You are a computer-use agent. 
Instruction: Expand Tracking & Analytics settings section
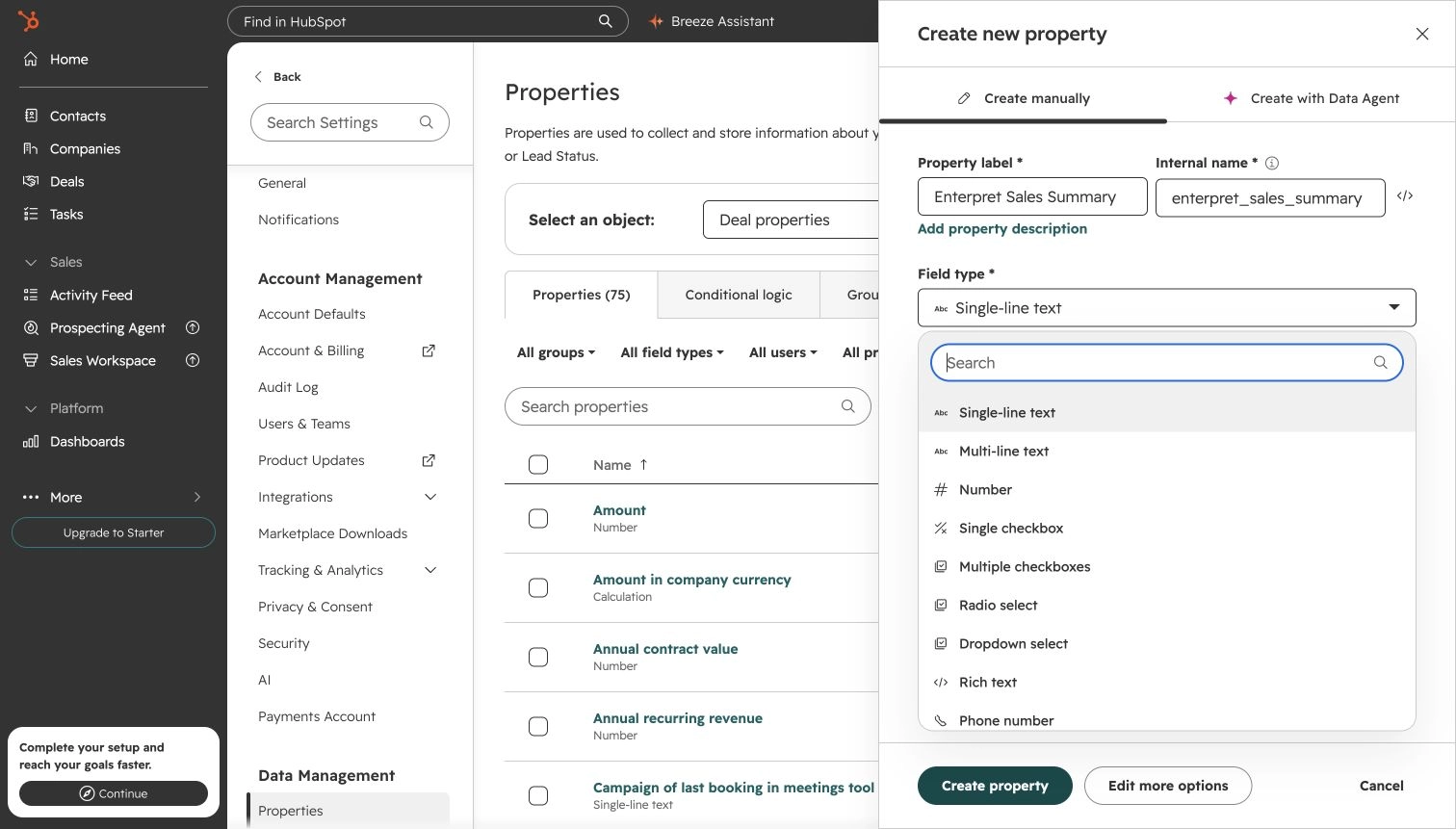(430, 570)
